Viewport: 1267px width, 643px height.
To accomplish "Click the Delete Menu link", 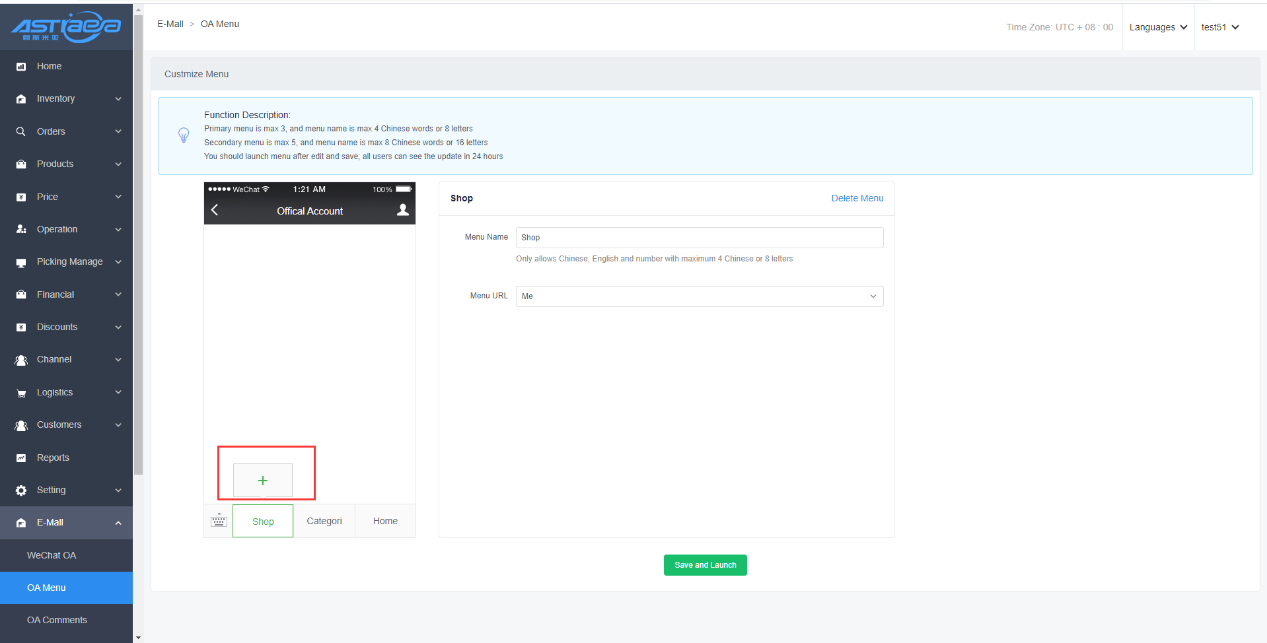I will [x=857, y=198].
